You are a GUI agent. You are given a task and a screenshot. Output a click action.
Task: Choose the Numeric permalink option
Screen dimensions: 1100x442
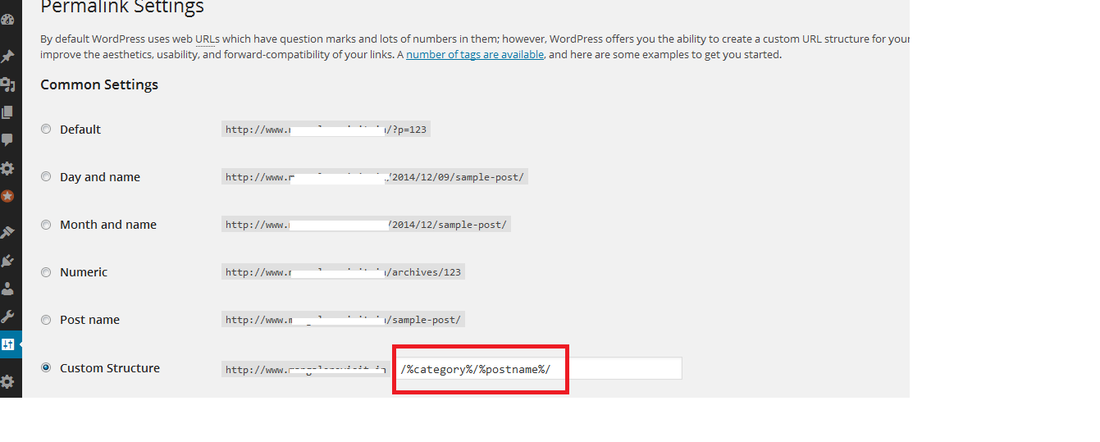pyautogui.click(x=46, y=272)
